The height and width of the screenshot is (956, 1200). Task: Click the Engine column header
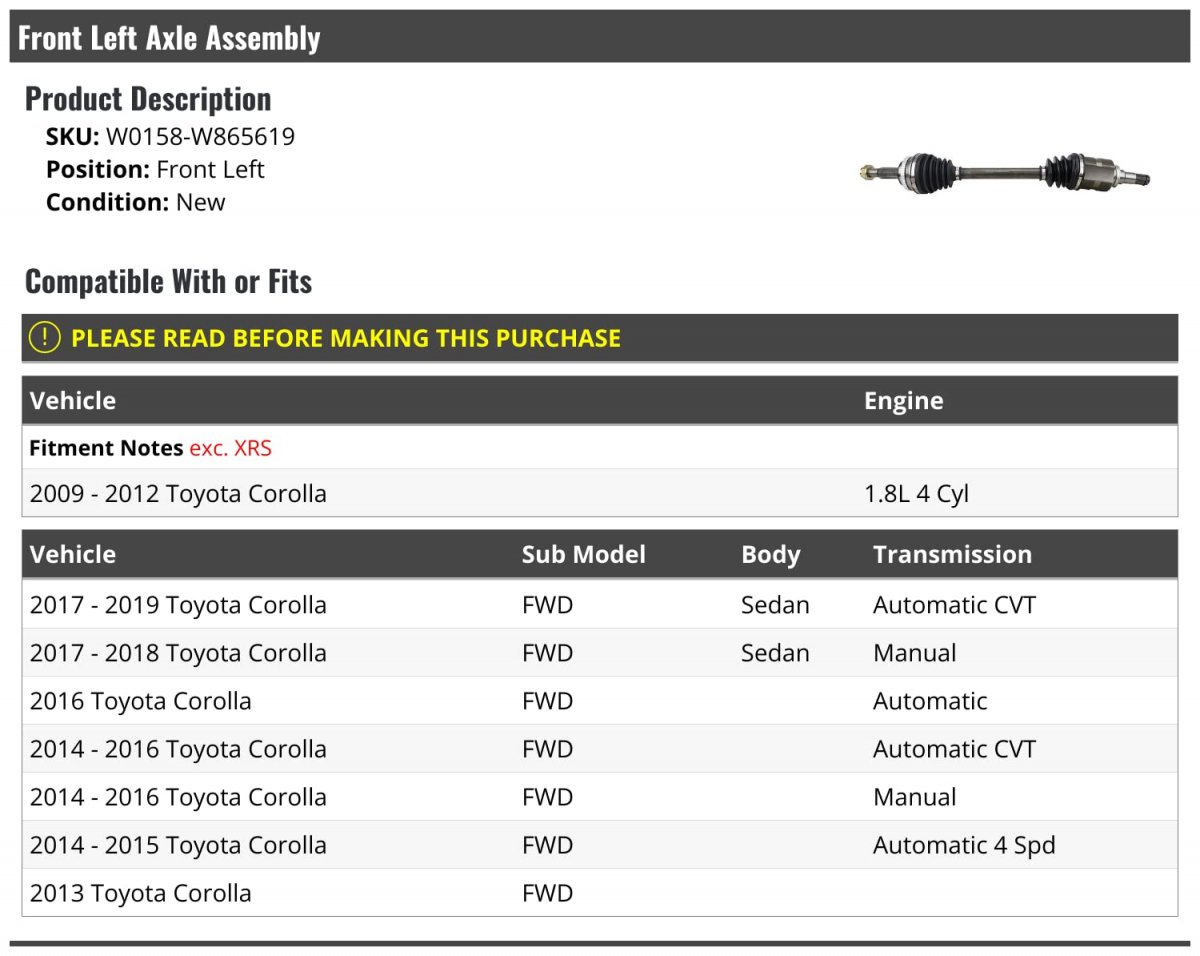pyautogui.click(x=903, y=401)
